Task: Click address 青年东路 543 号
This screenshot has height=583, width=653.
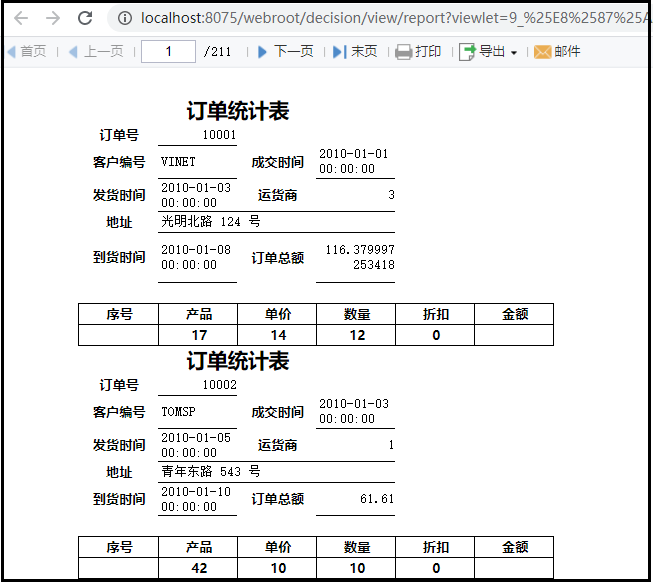Action: (x=211, y=471)
